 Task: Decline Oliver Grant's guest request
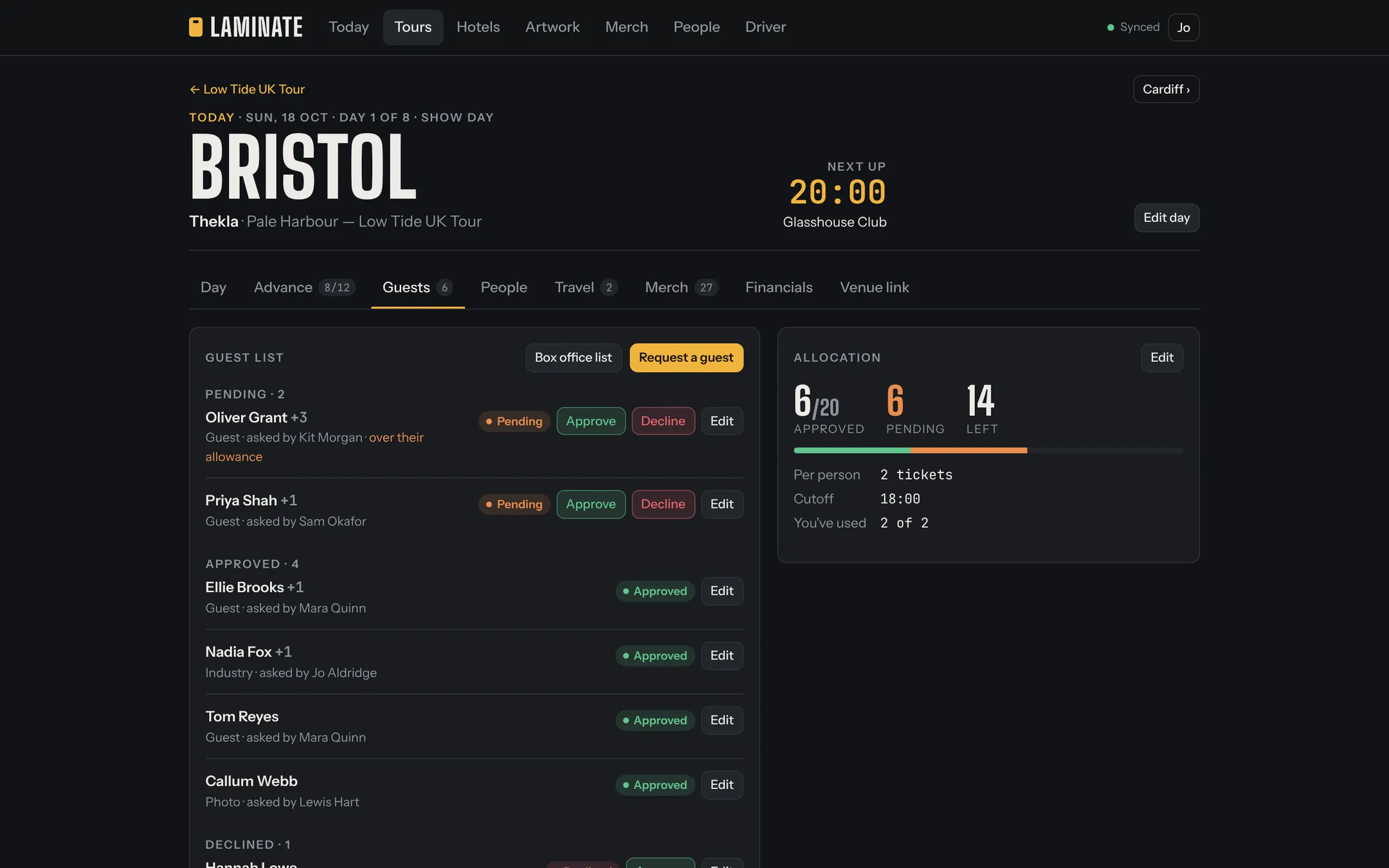point(663,421)
